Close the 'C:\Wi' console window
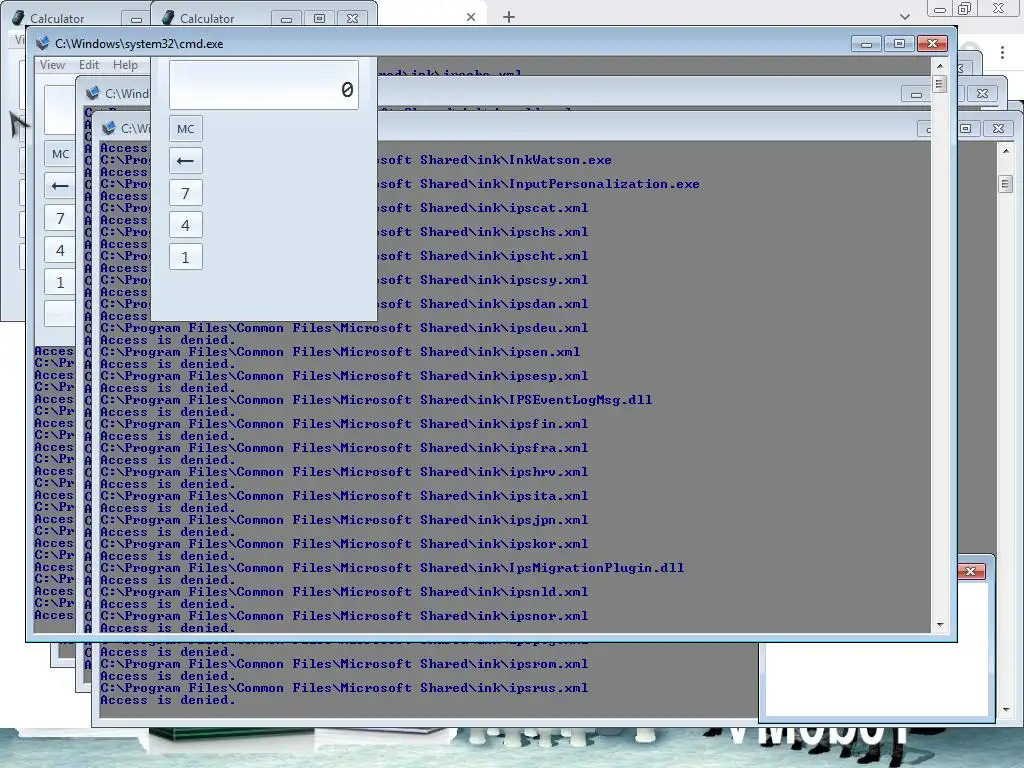Image resolution: width=1024 pixels, height=768 pixels. [x=999, y=129]
